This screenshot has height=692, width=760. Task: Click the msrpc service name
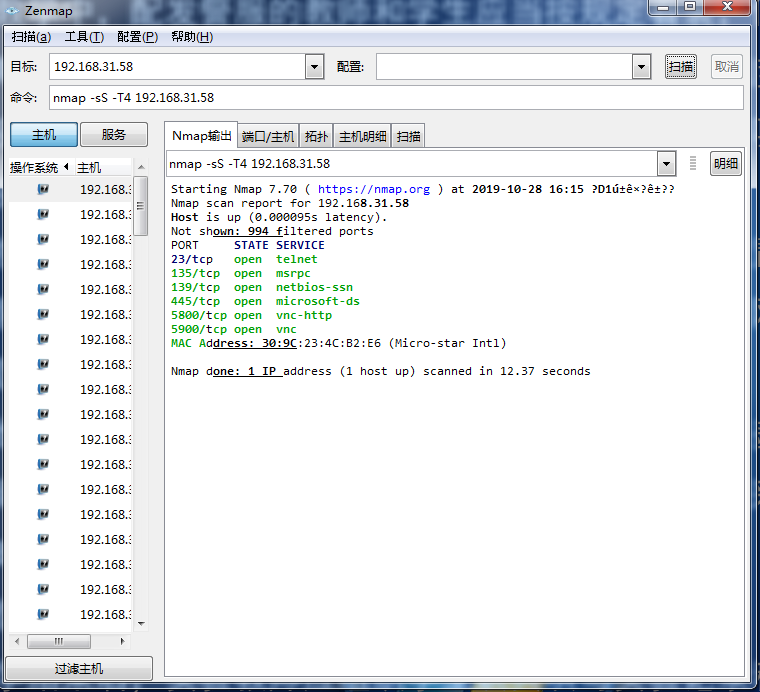click(x=293, y=273)
